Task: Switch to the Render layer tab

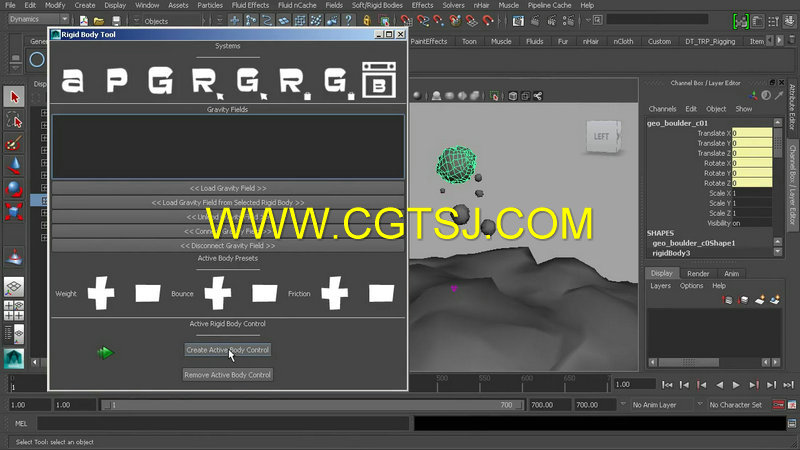Action: click(697, 273)
